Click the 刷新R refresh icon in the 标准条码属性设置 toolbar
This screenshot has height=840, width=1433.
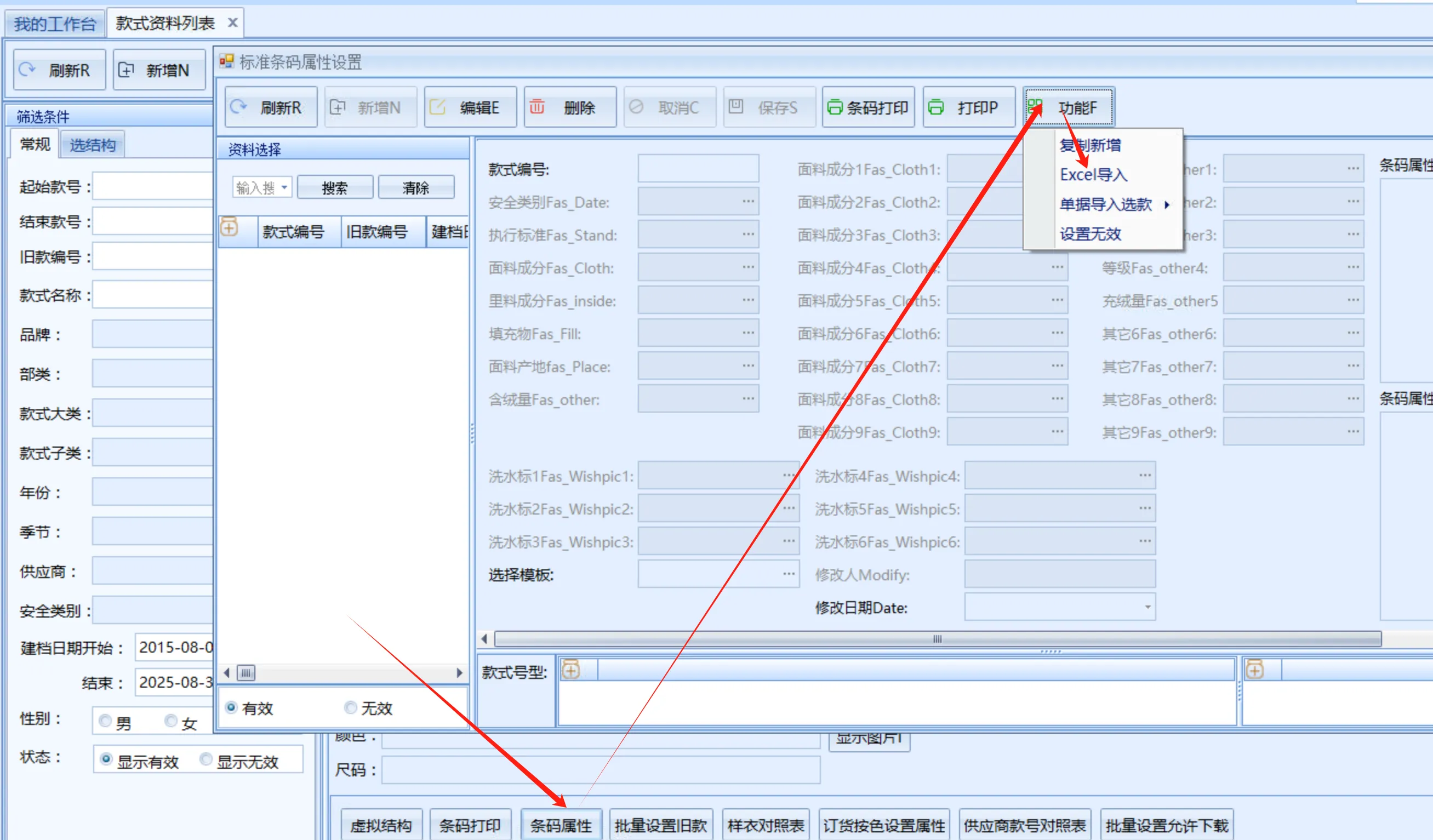238,106
